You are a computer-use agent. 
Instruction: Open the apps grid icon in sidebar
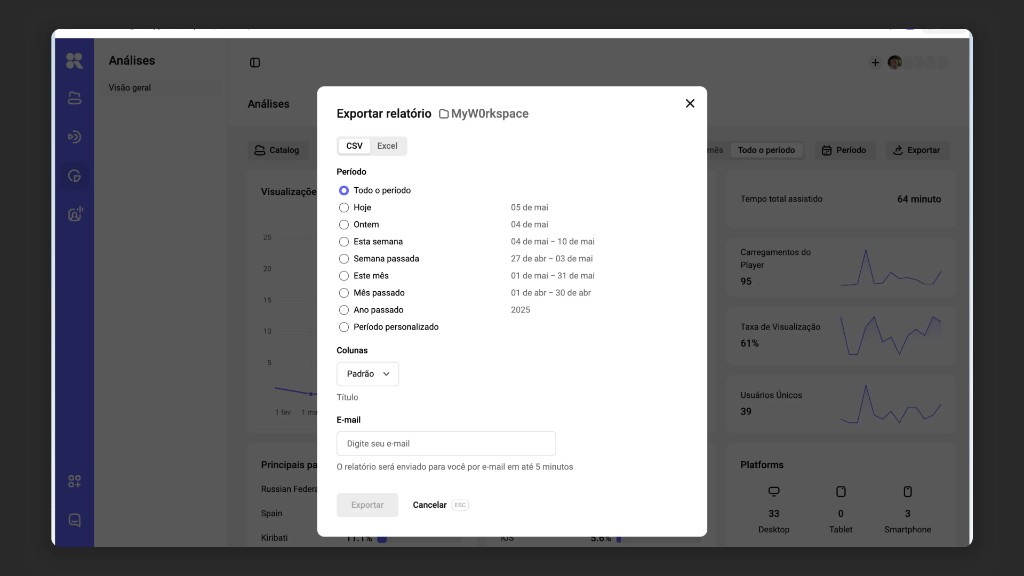(74, 481)
